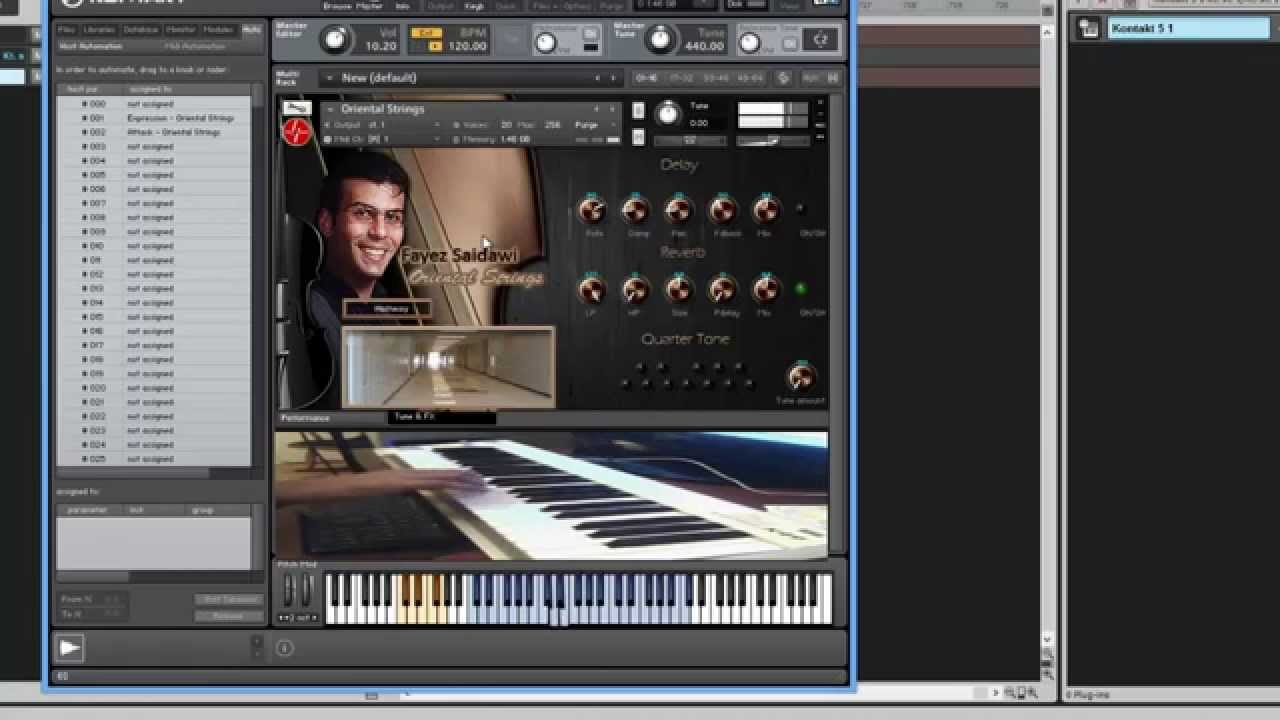The image size is (1280, 720).
Task: Switch to the Monitor browser tab
Action: 180,30
